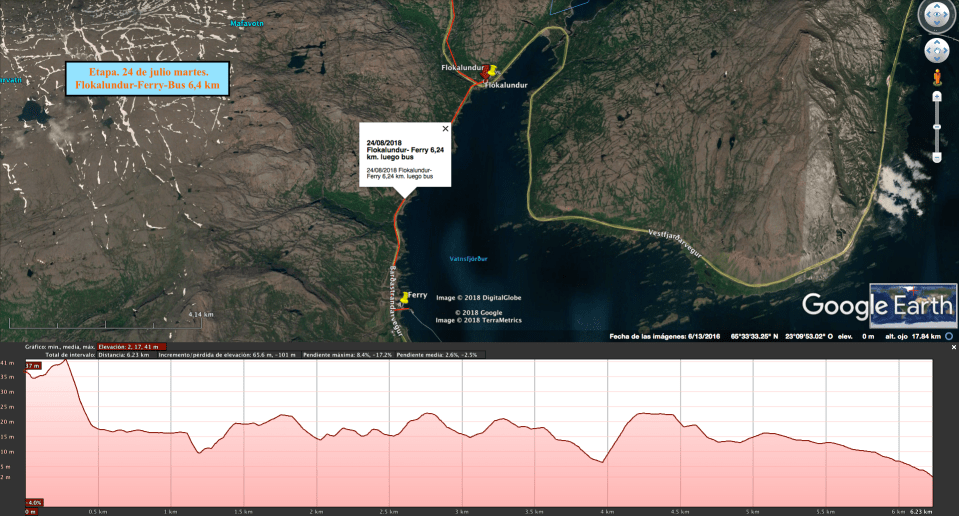Click the yellow Ferry pushpin placemark
Image resolution: width=959 pixels, height=516 pixels.
coord(404,297)
